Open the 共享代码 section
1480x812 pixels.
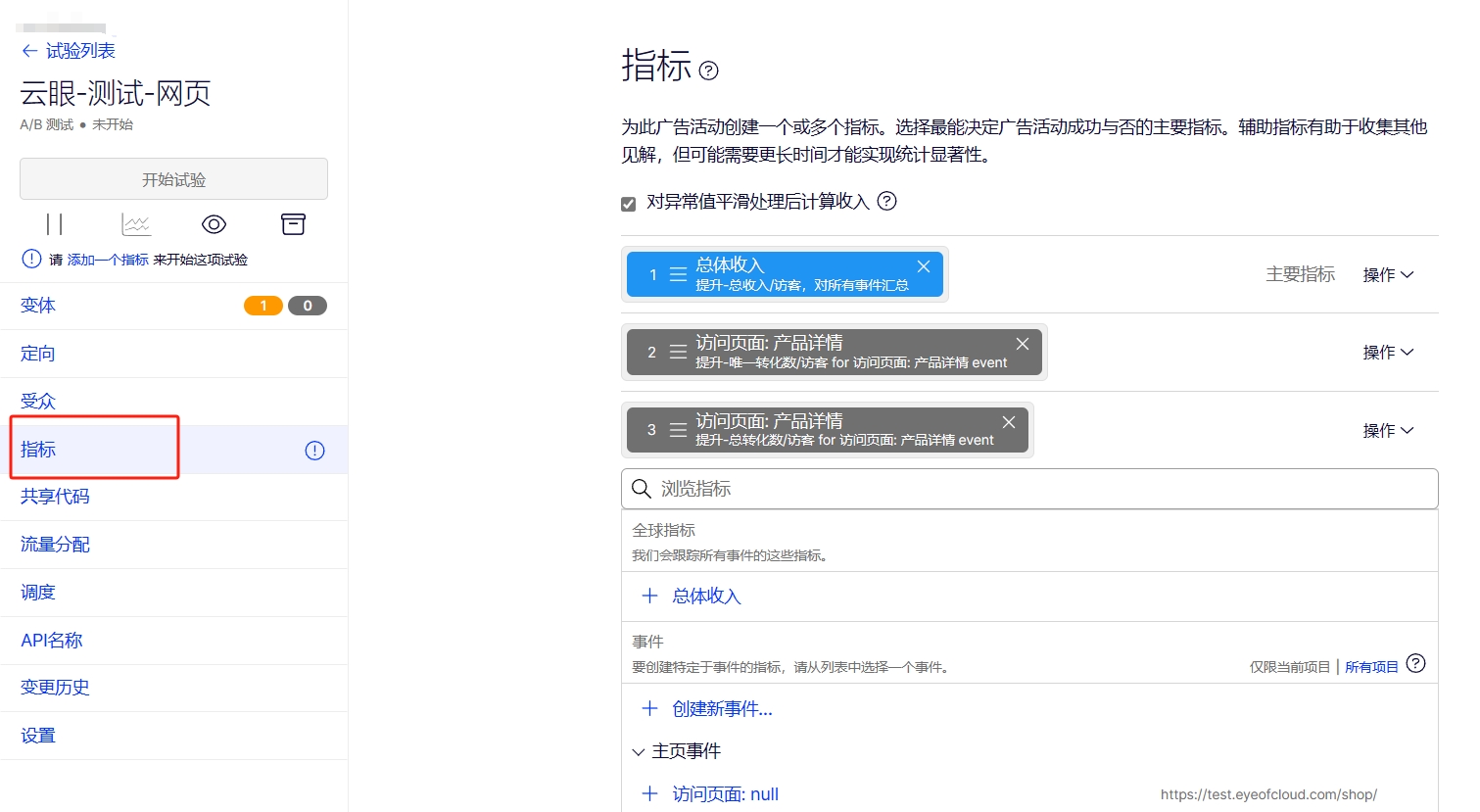tap(173, 497)
